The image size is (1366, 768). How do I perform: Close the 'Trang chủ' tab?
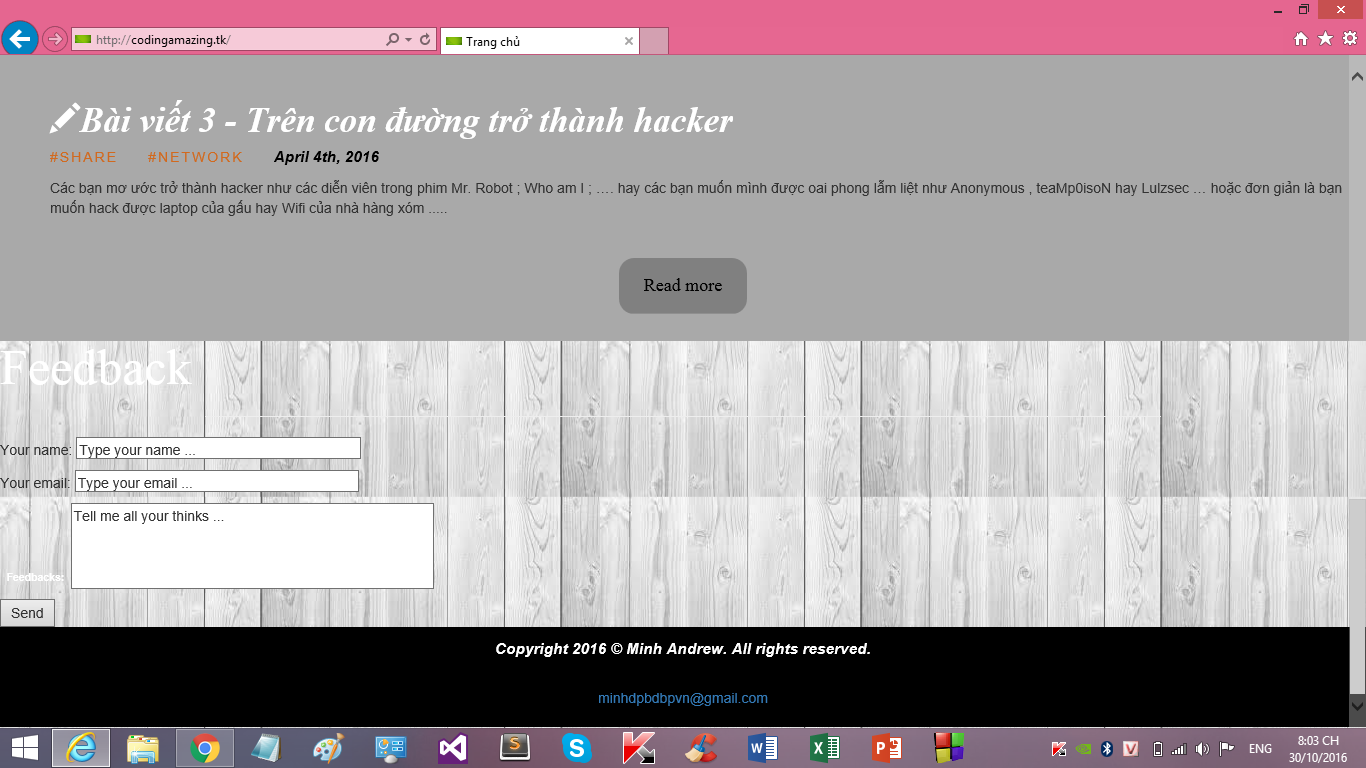[x=629, y=42]
